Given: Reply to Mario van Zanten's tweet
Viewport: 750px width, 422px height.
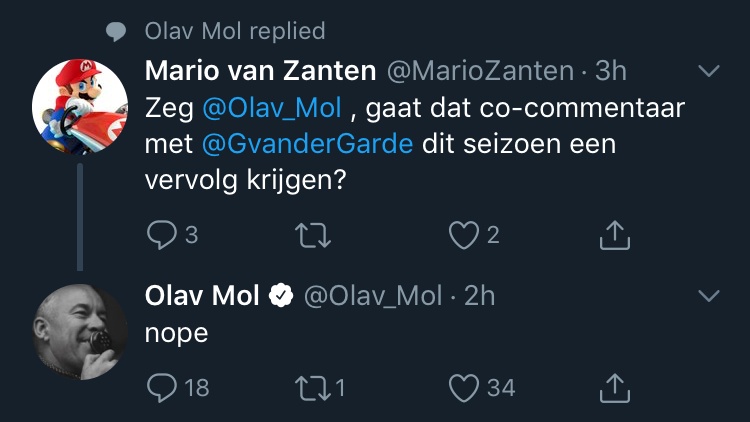Looking at the screenshot, I should (162, 235).
